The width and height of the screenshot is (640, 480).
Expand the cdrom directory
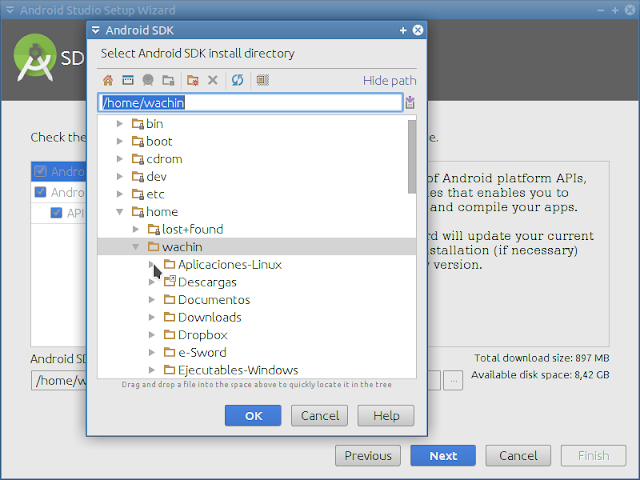pyautogui.click(x=120, y=159)
